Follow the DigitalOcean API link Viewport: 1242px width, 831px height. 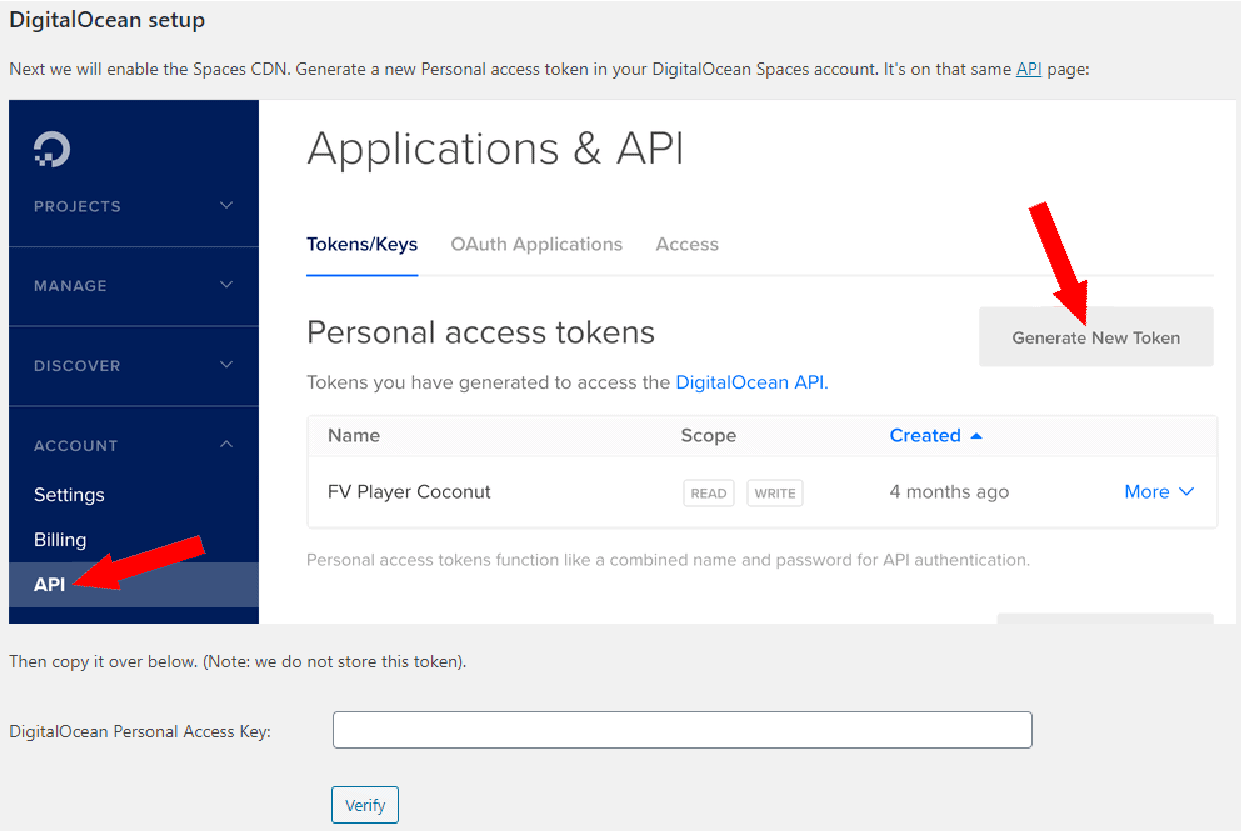(x=752, y=382)
